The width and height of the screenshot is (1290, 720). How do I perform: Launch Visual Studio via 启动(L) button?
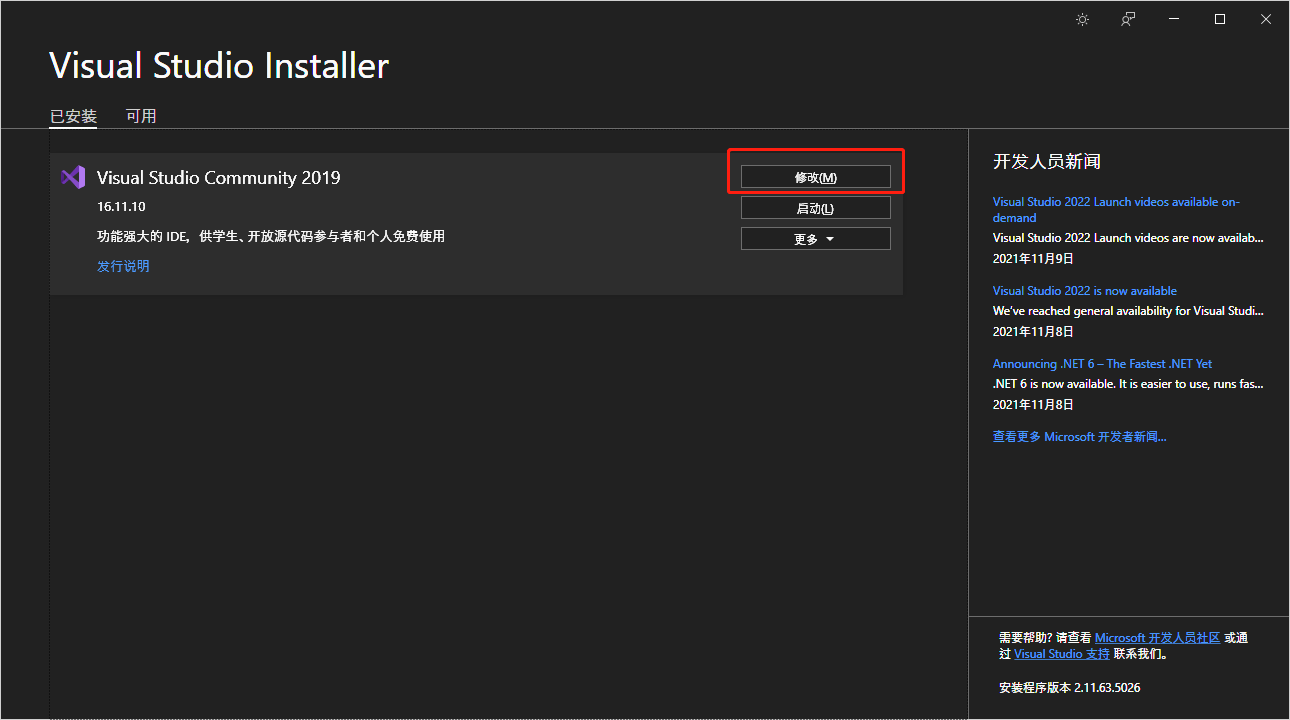(x=815, y=207)
